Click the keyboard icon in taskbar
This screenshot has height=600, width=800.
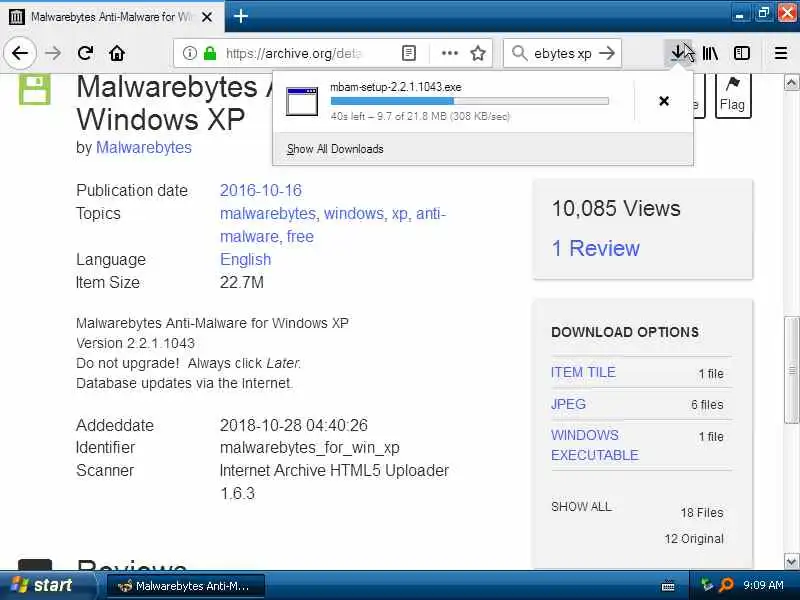pos(668,586)
